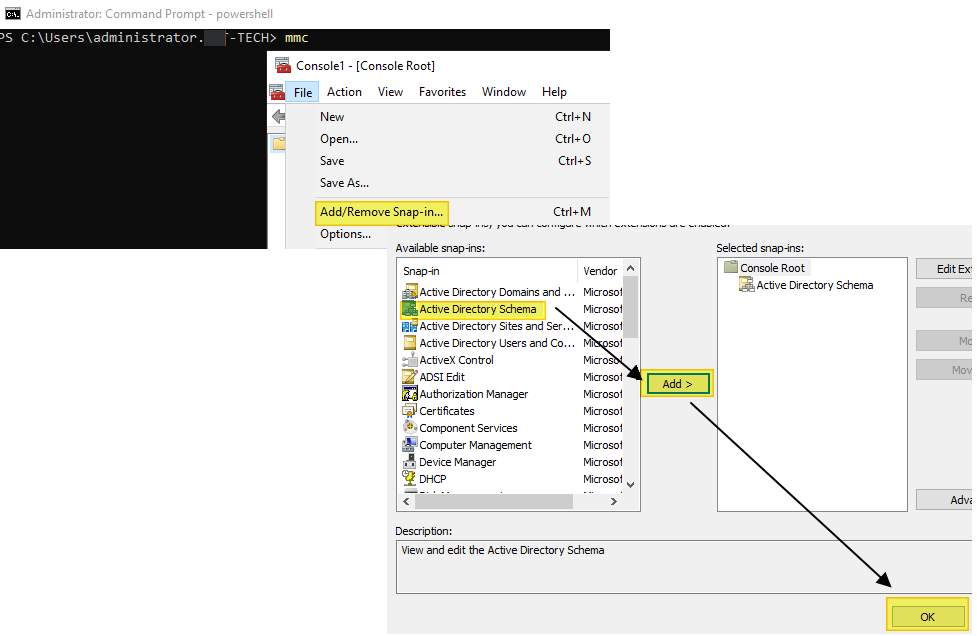Select Active Directory Schema in available list
Viewport: 977px width, 636px height.
(x=477, y=309)
